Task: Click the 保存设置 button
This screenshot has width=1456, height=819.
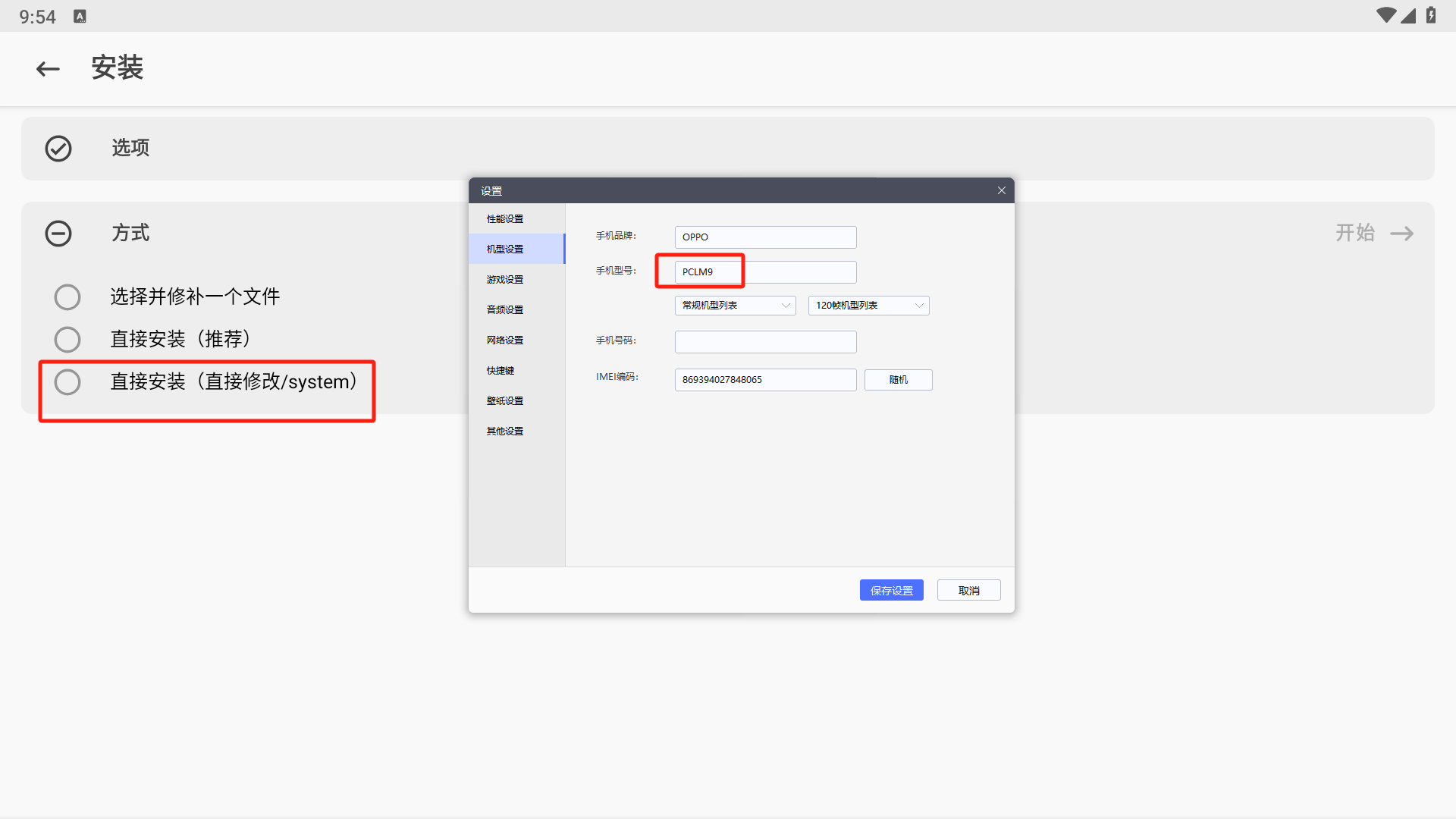Action: pyautogui.click(x=891, y=590)
